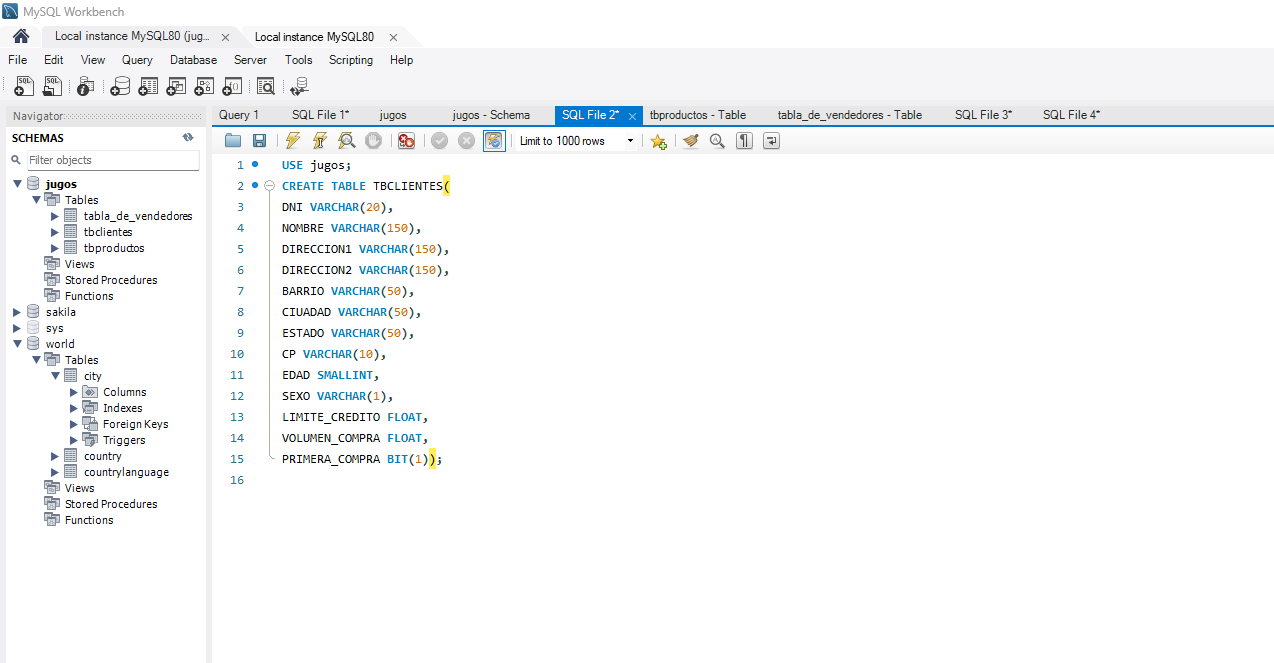Reconnect to DBMS icon
The image size is (1274, 663).
pyautogui.click(x=299, y=86)
